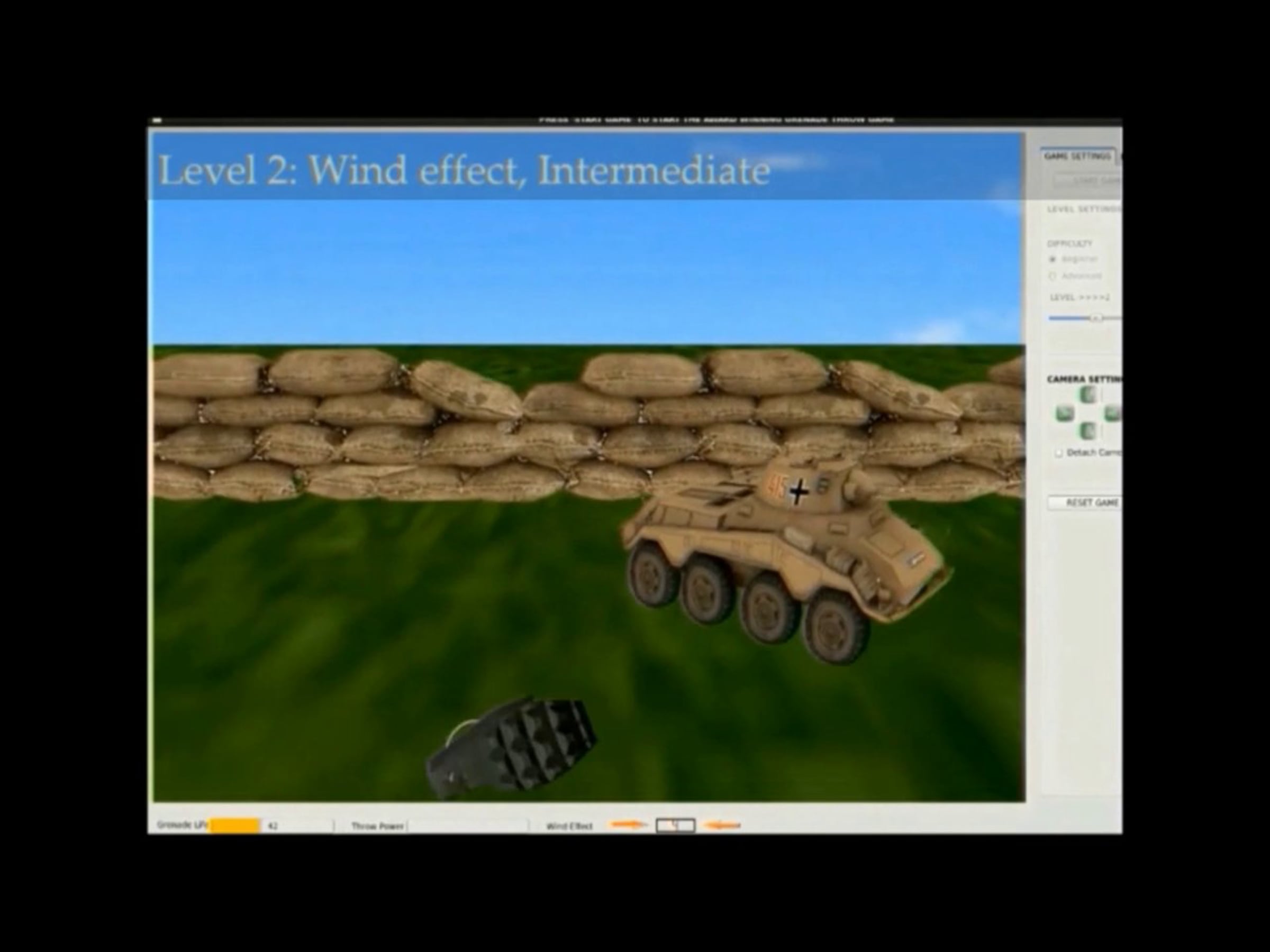Click the orange Grenade Life progress bar
This screenshot has width=1270, height=952.
click(x=234, y=826)
